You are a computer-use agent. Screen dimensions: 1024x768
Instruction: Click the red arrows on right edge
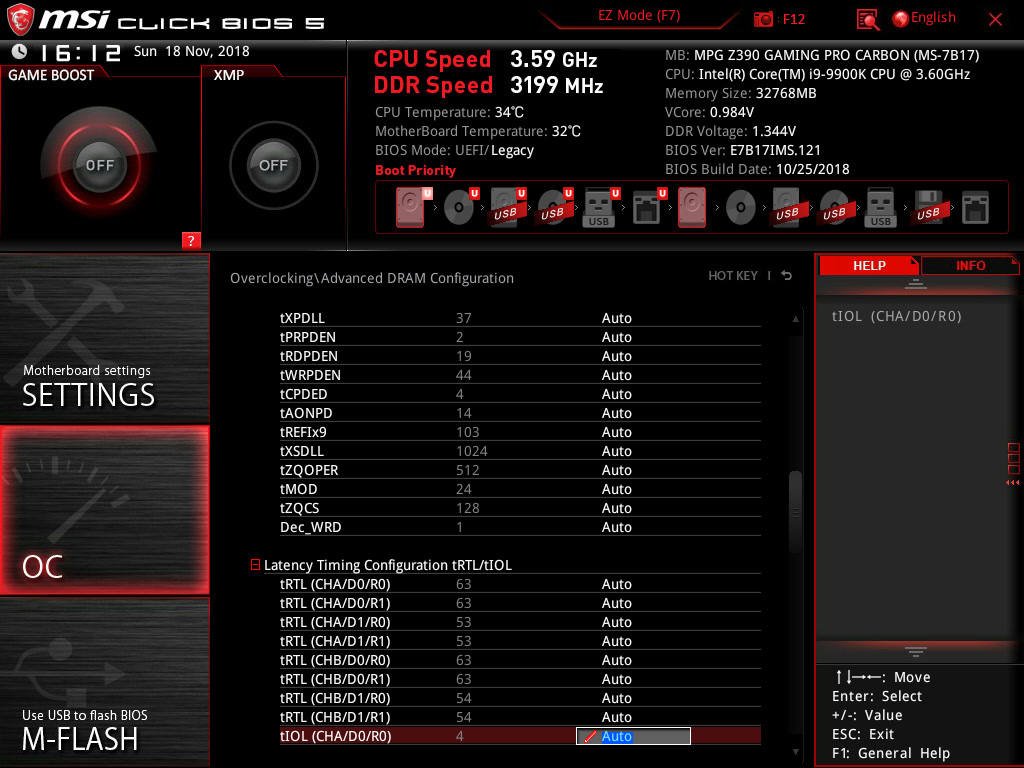(x=1012, y=483)
